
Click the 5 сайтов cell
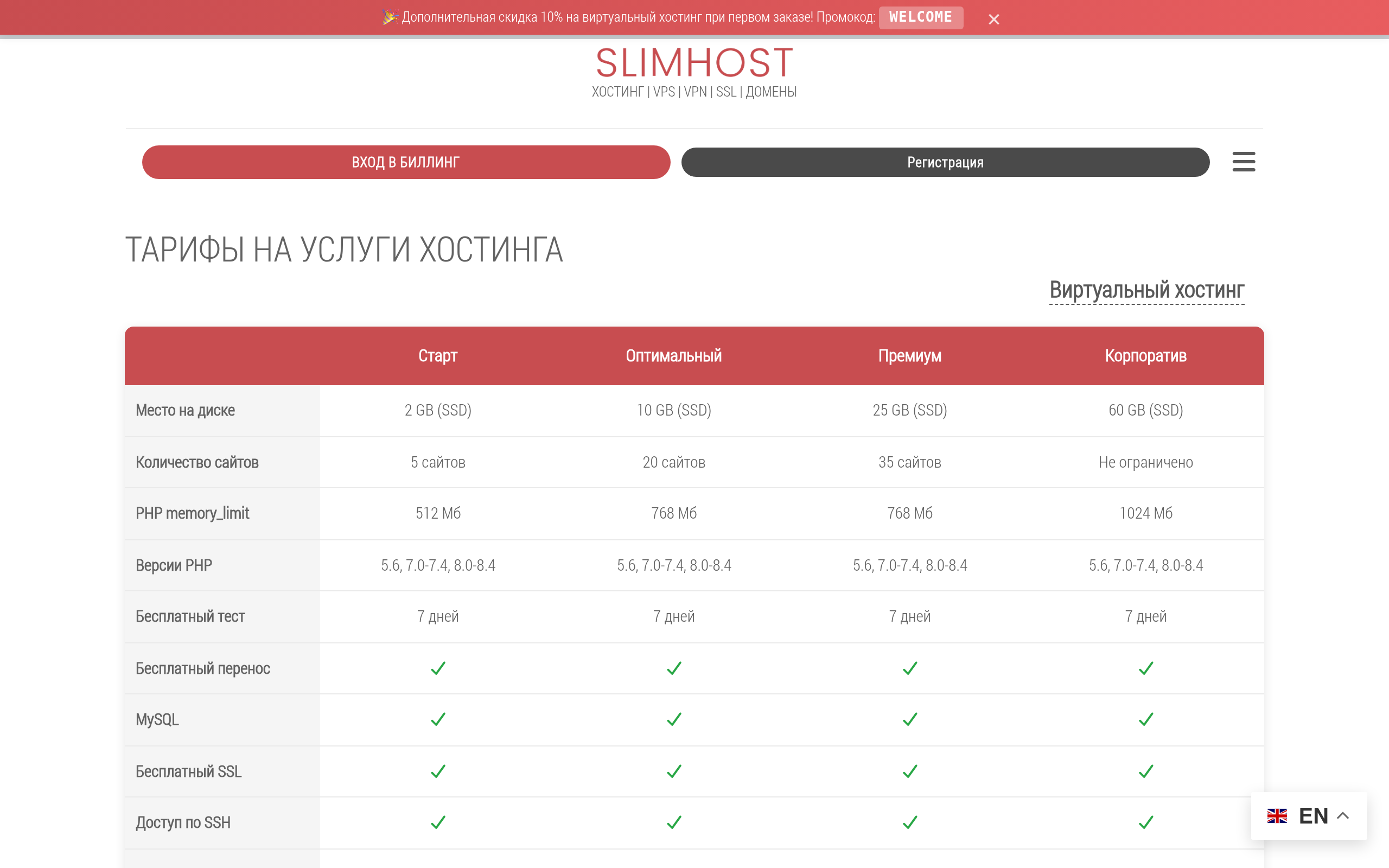coord(438,463)
